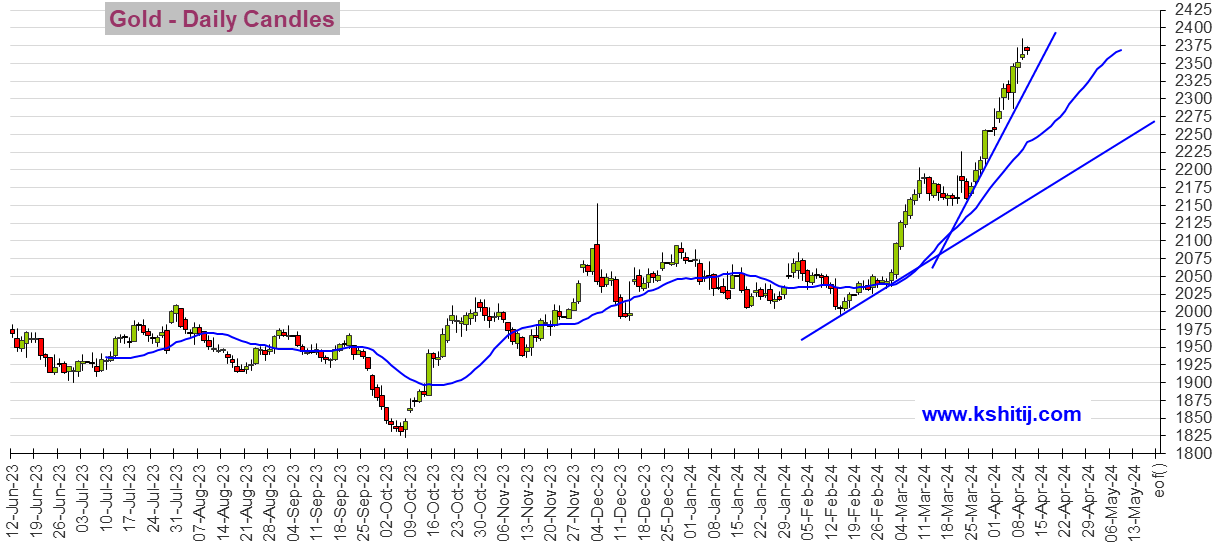Select the 08-Apr-24 date label

1020,491
